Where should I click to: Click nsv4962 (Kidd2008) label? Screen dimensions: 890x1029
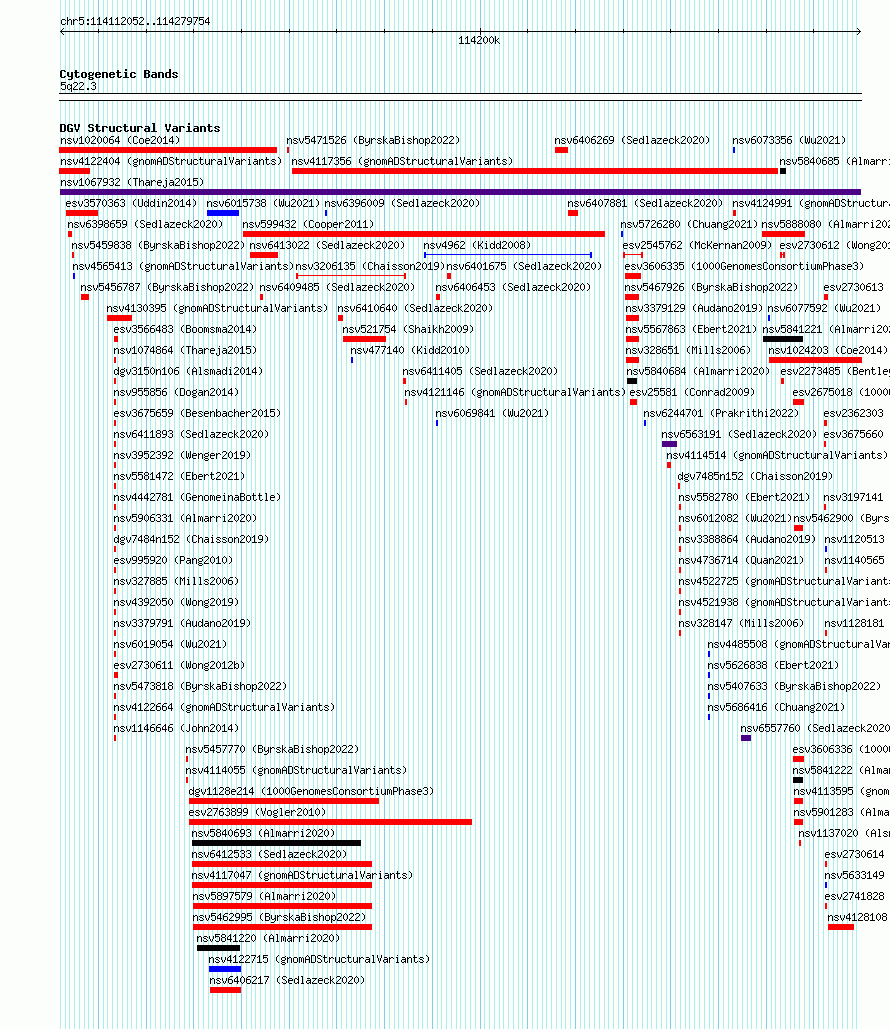click(477, 245)
